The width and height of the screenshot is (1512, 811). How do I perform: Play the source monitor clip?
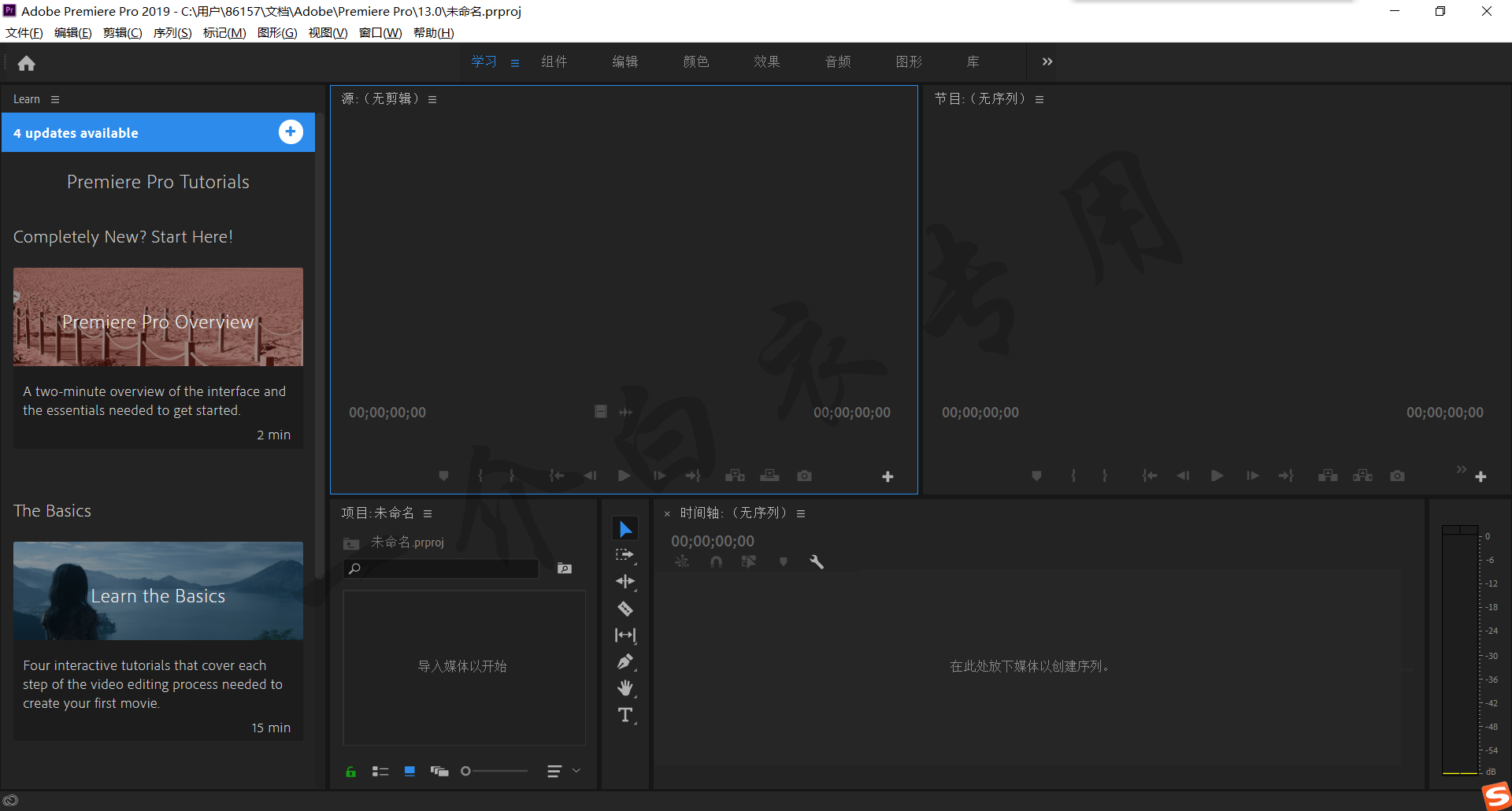(x=624, y=476)
